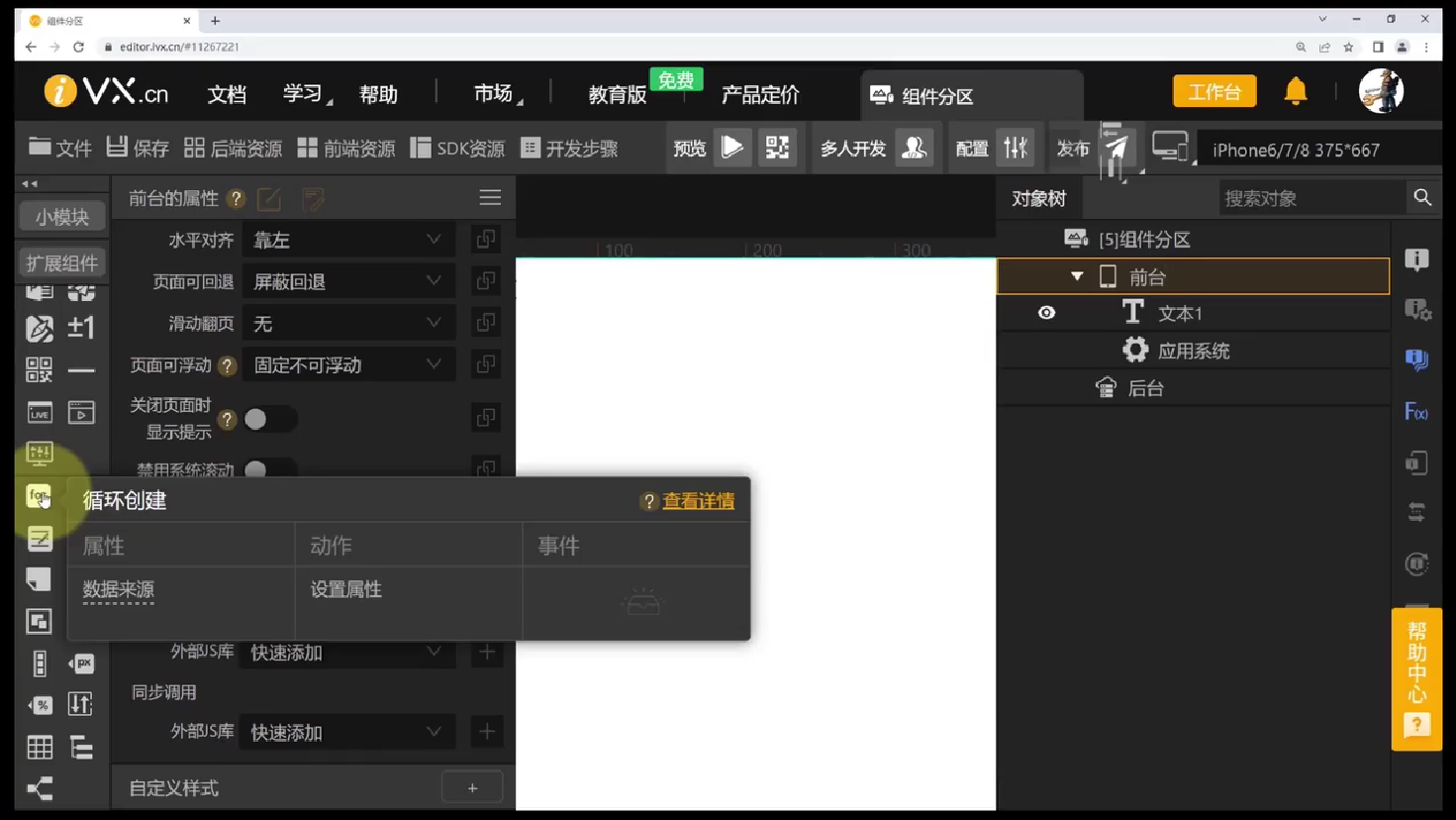Collapse the 前台 tree node
Image resolution: width=1456 pixels, height=820 pixels.
point(1077,276)
